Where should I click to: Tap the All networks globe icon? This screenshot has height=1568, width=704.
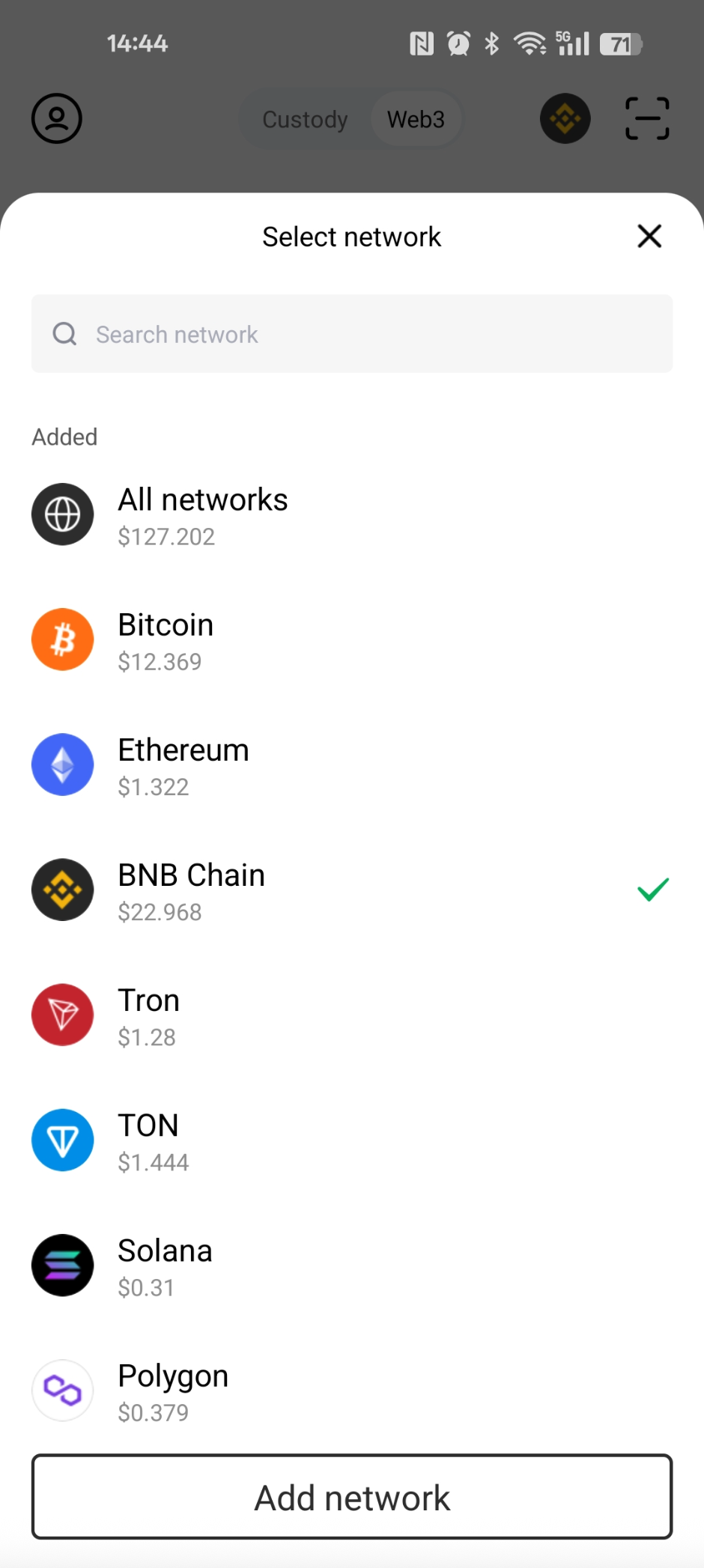pos(63,514)
